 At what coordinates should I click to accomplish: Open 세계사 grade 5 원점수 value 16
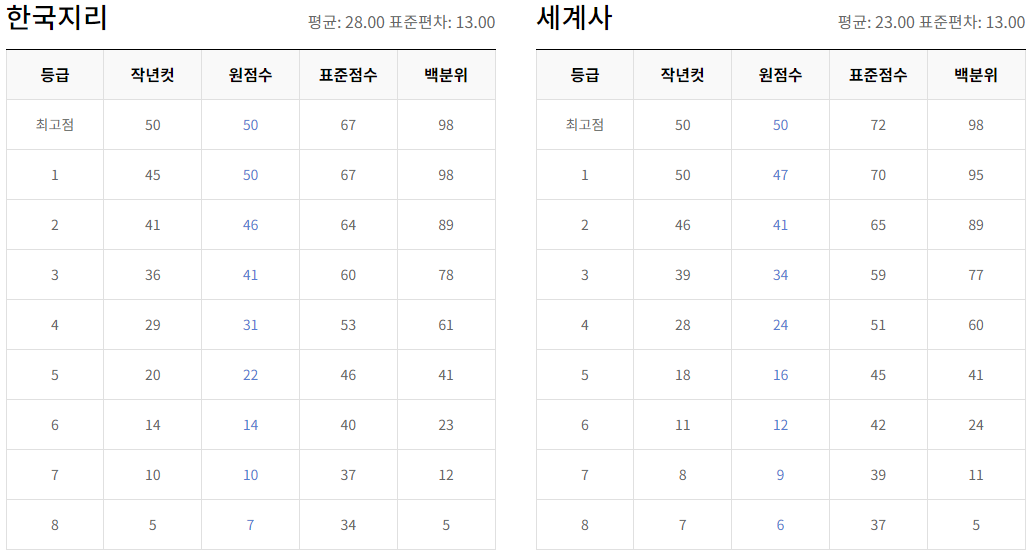coord(780,375)
